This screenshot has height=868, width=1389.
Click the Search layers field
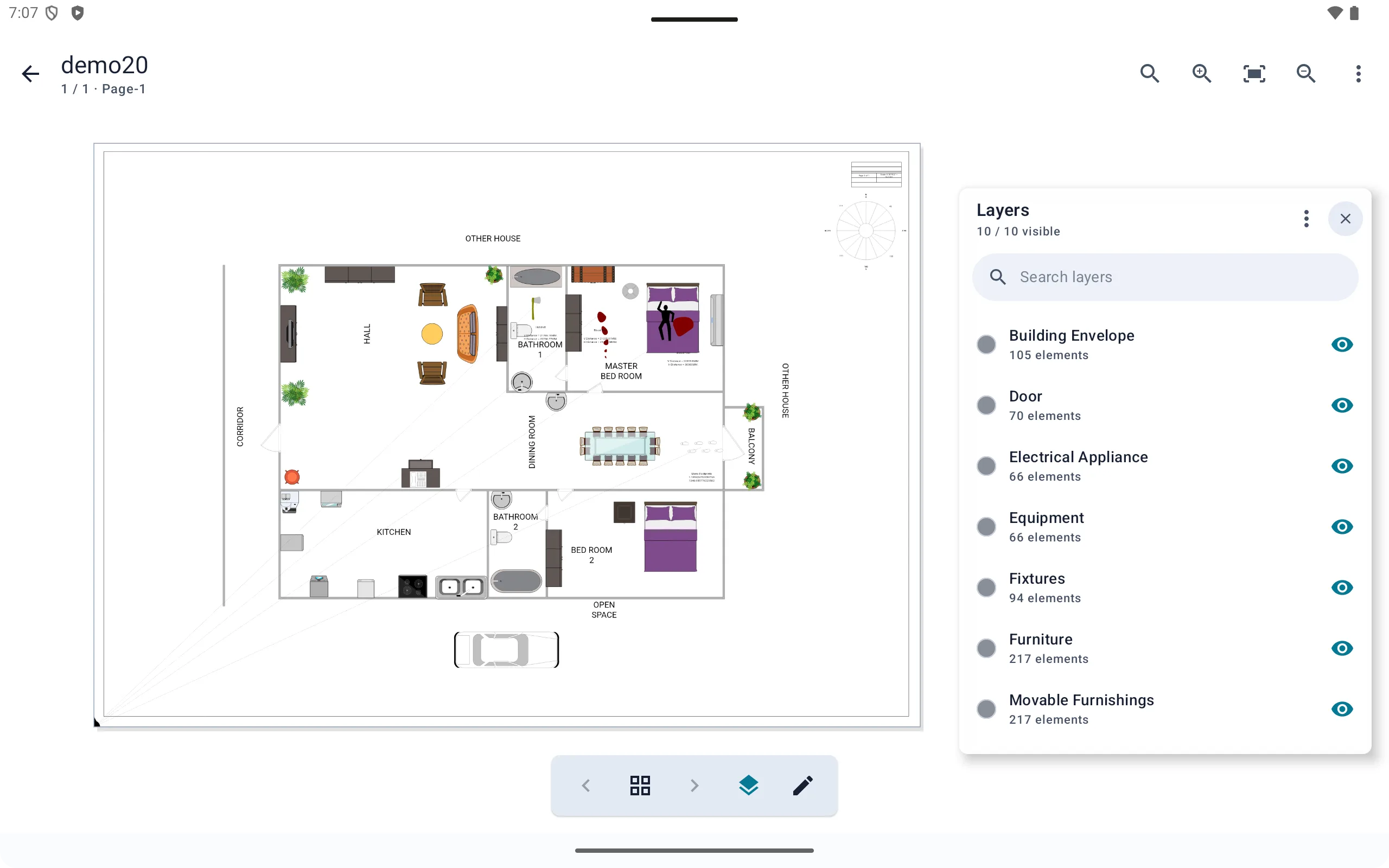(x=1165, y=277)
